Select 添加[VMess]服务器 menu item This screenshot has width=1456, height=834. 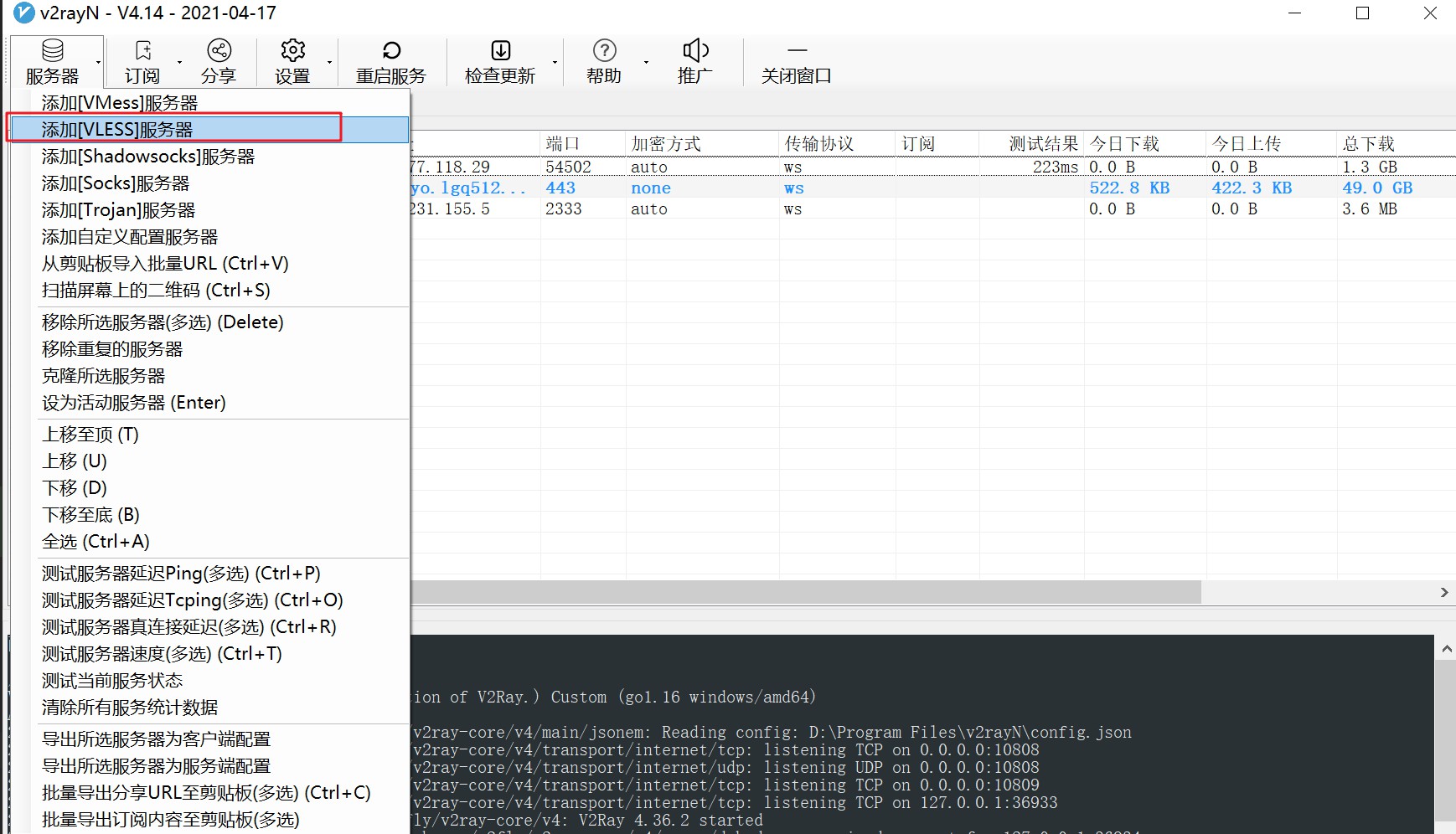(x=208, y=103)
